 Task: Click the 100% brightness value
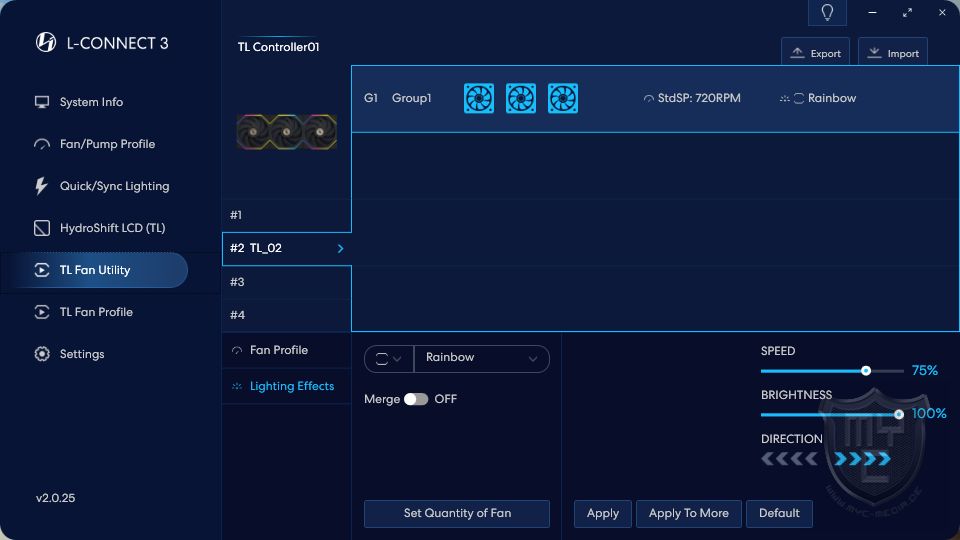pos(929,414)
